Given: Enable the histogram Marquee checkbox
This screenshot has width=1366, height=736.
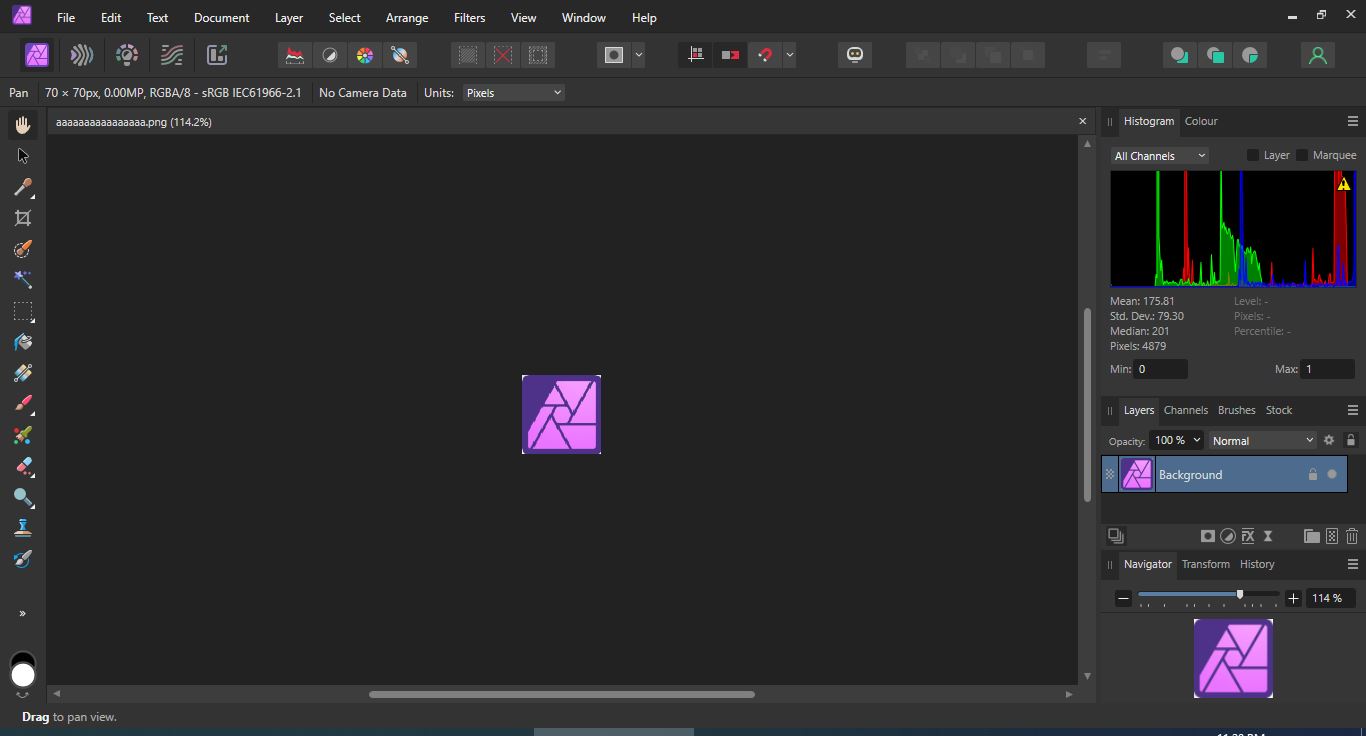Looking at the screenshot, I should tap(1302, 155).
